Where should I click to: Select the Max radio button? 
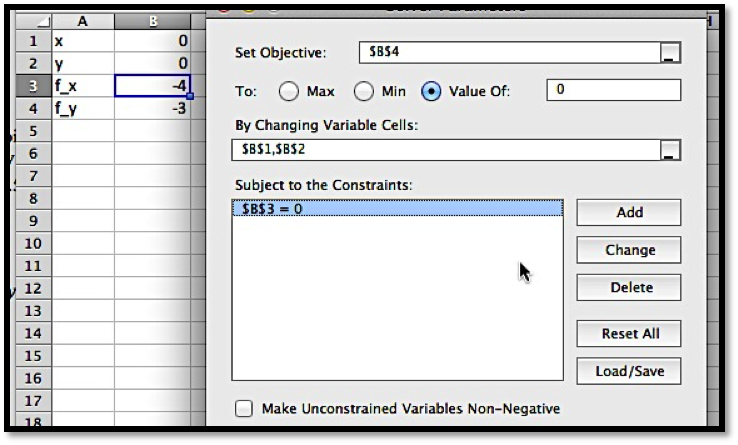click(x=289, y=91)
